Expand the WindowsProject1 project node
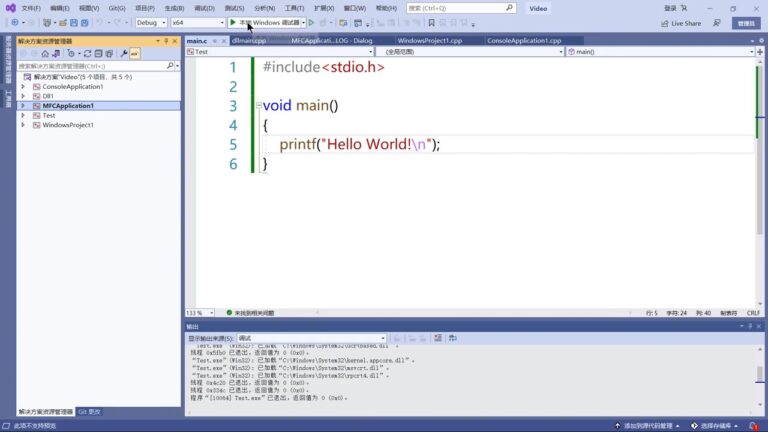768x432 pixels. point(23,125)
